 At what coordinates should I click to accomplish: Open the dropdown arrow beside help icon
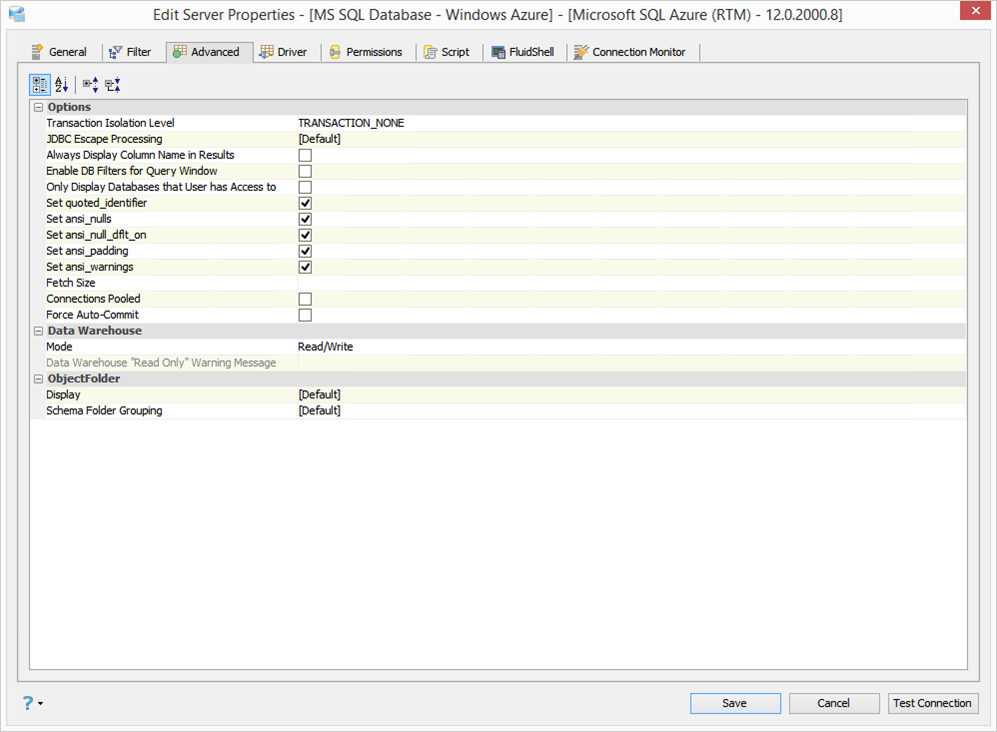click(x=41, y=703)
